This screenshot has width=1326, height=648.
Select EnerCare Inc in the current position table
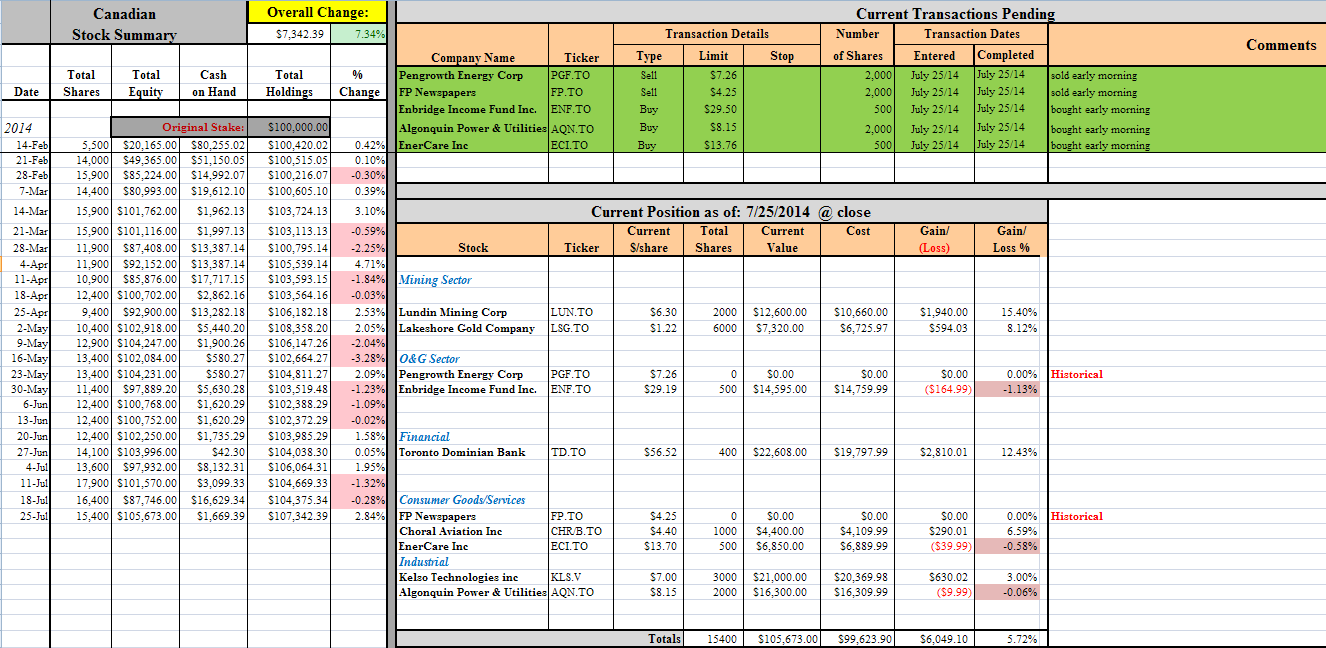[x=433, y=547]
